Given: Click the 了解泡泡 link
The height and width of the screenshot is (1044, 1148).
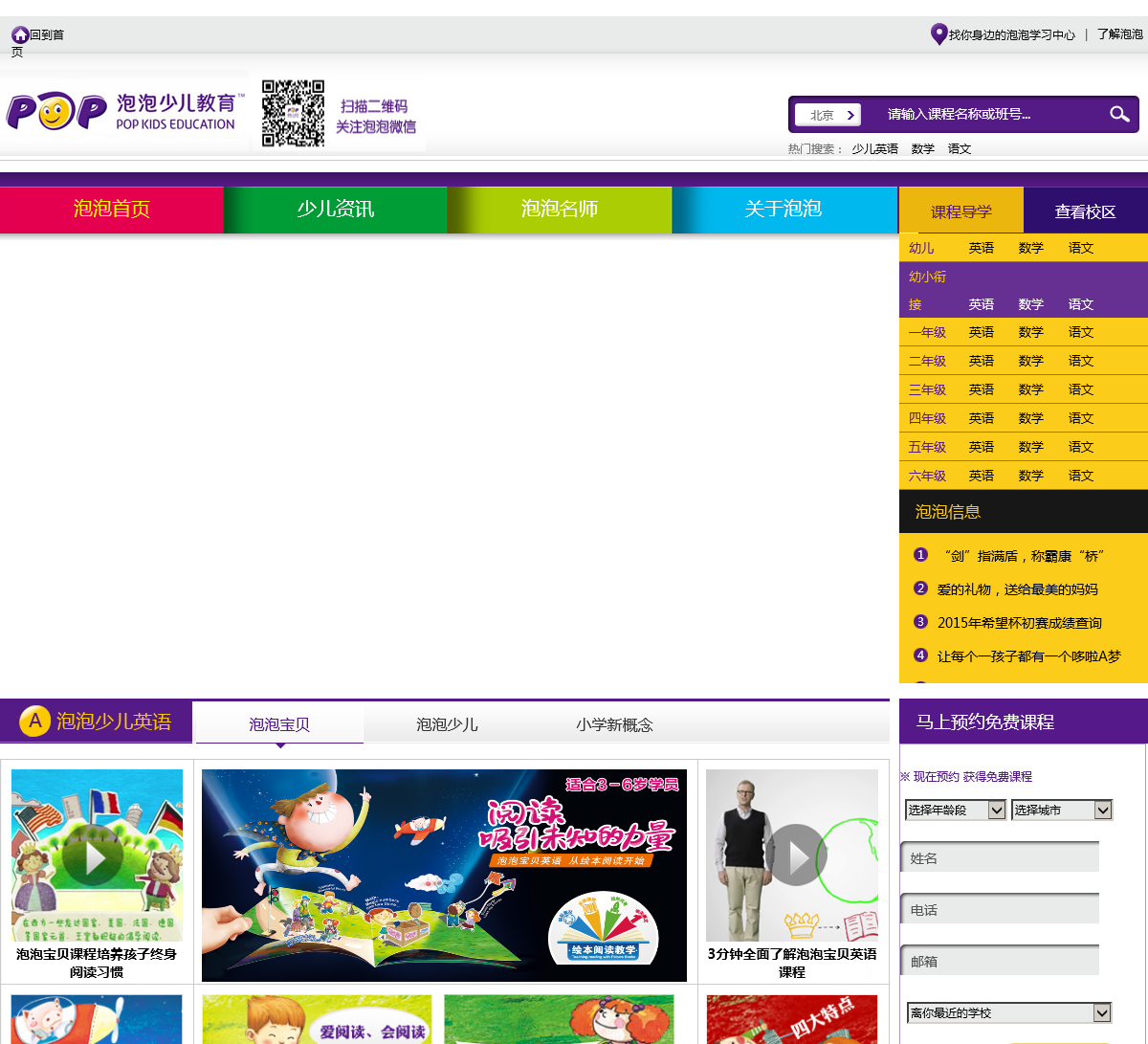Looking at the screenshot, I should (x=1120, y=34).
